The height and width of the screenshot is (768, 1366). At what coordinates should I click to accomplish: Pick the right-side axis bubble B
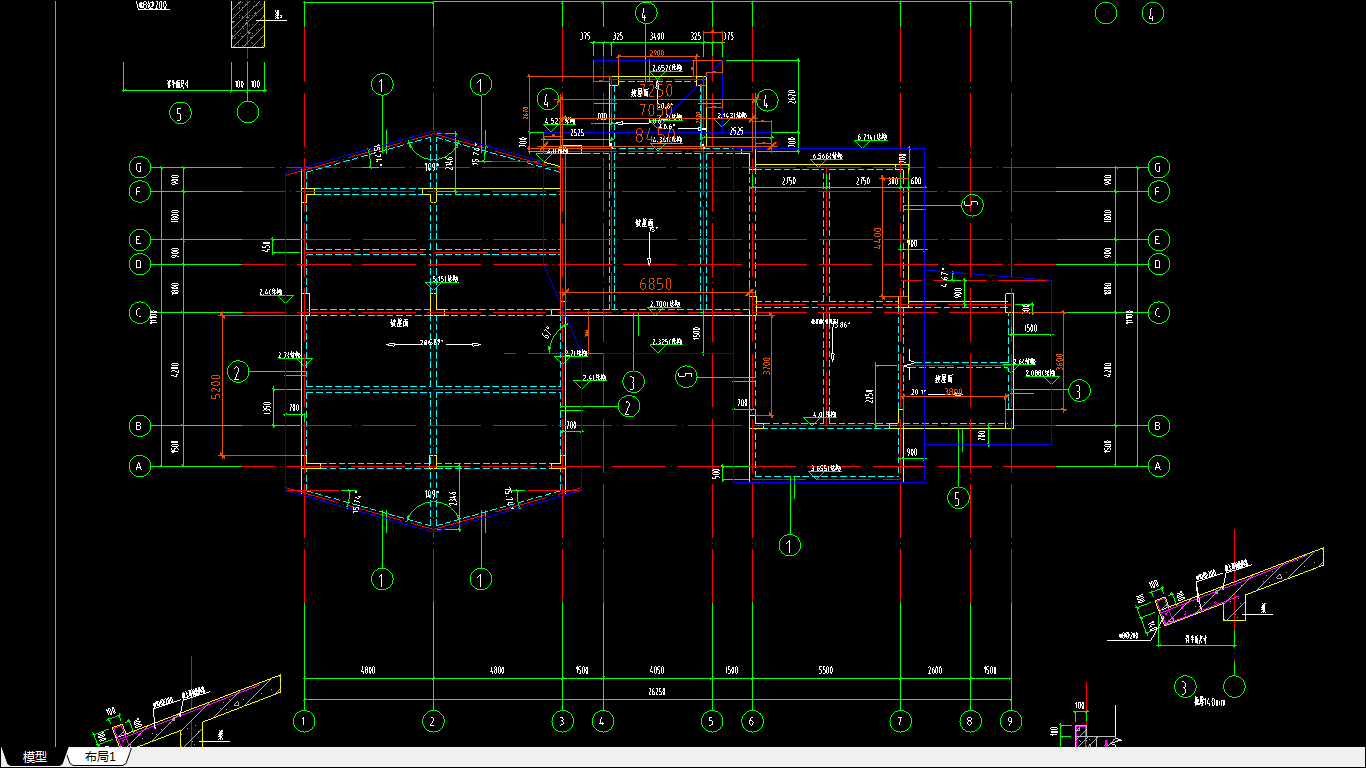click(x=1159, y=426)
